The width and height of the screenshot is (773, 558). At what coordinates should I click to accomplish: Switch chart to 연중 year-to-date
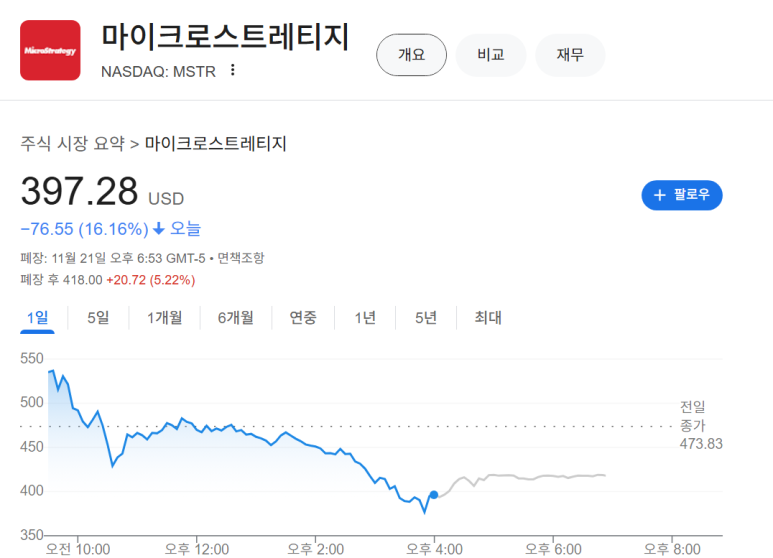[303, 318]
